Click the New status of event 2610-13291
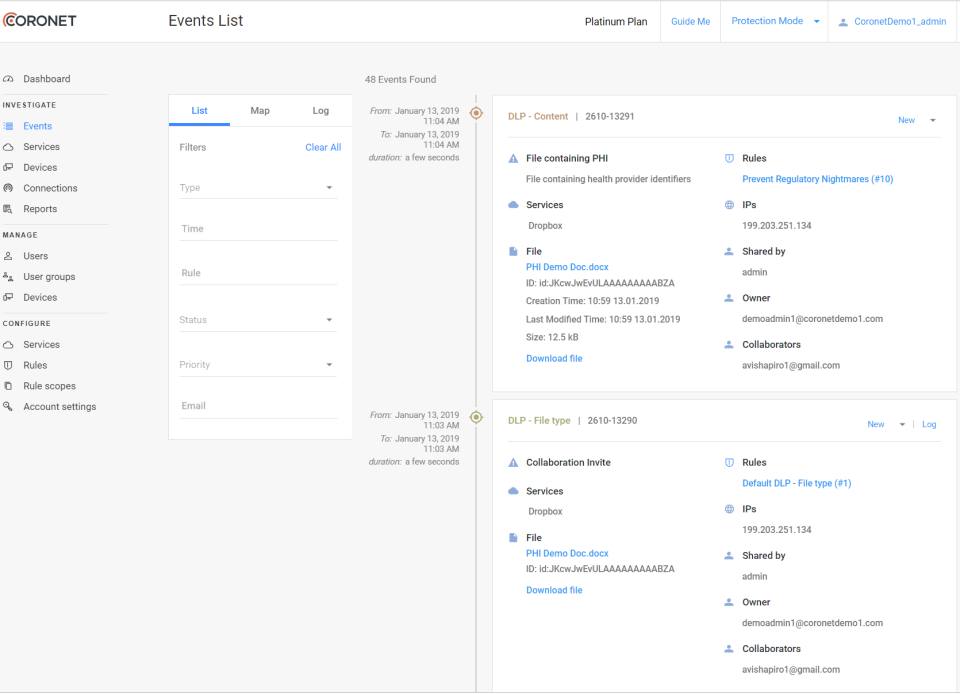960x694 pixels. 906,121
